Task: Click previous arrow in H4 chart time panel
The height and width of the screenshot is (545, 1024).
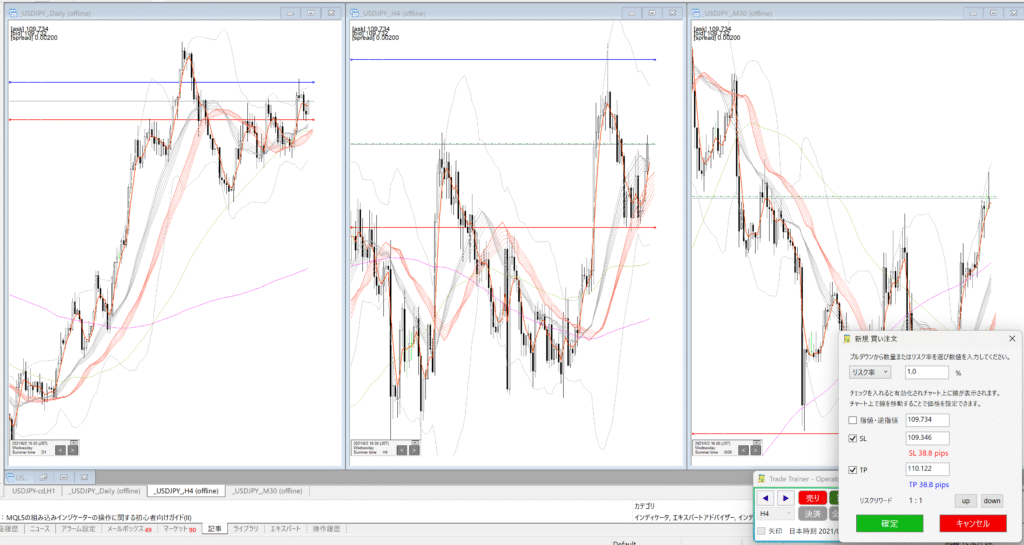Action: coord(402,450)
